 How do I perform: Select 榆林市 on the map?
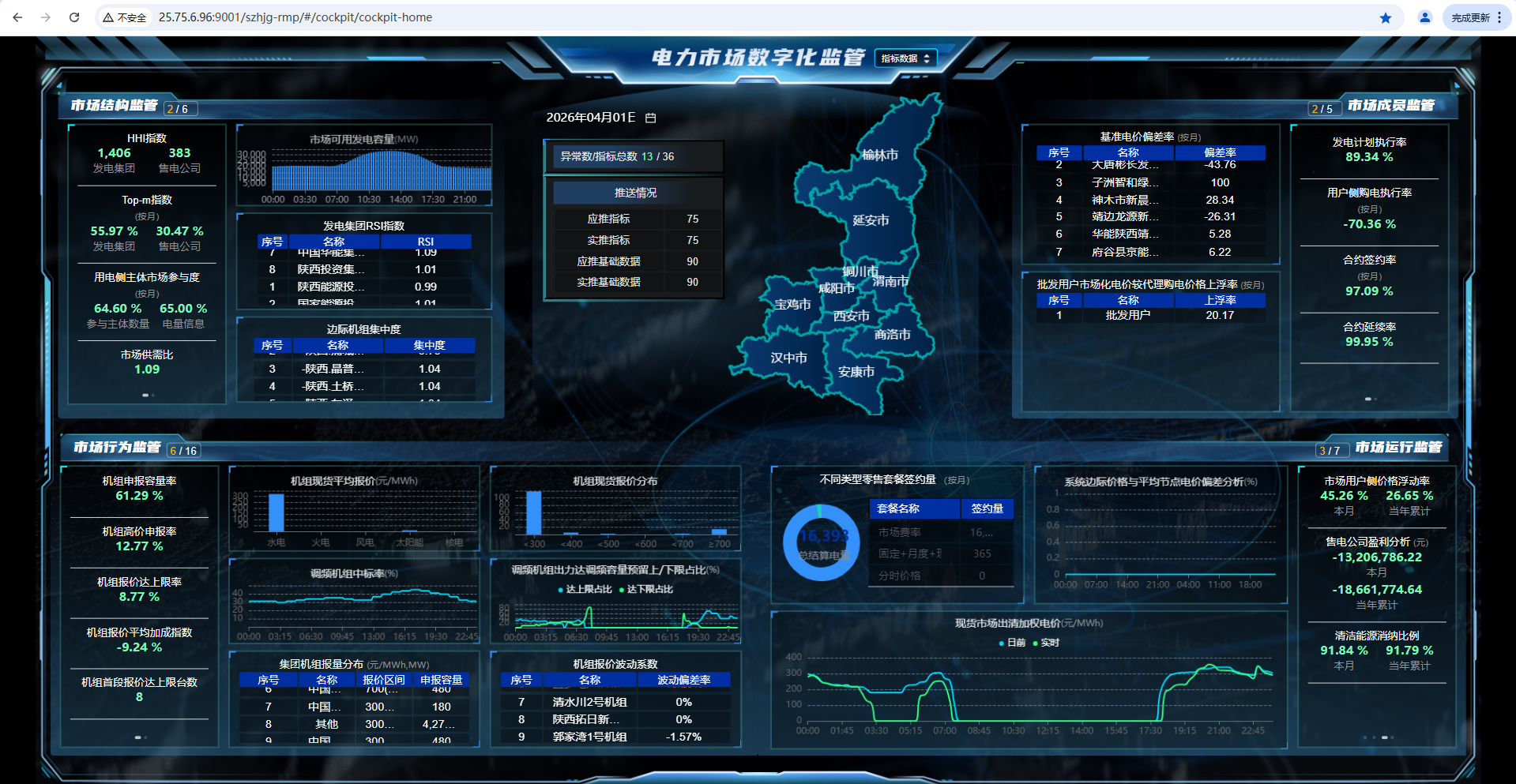(879, 155)
